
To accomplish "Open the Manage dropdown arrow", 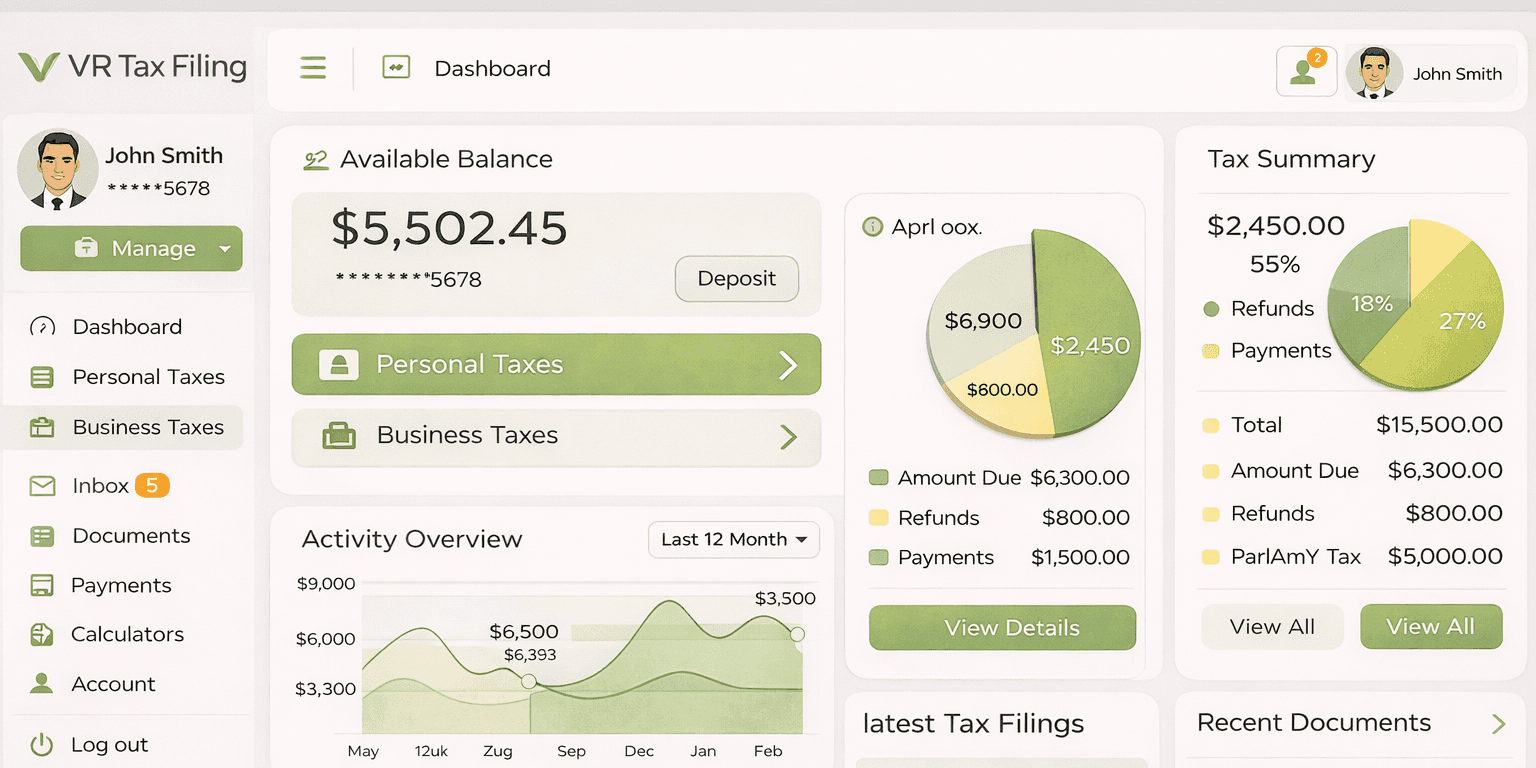I will tap(224, 249).
